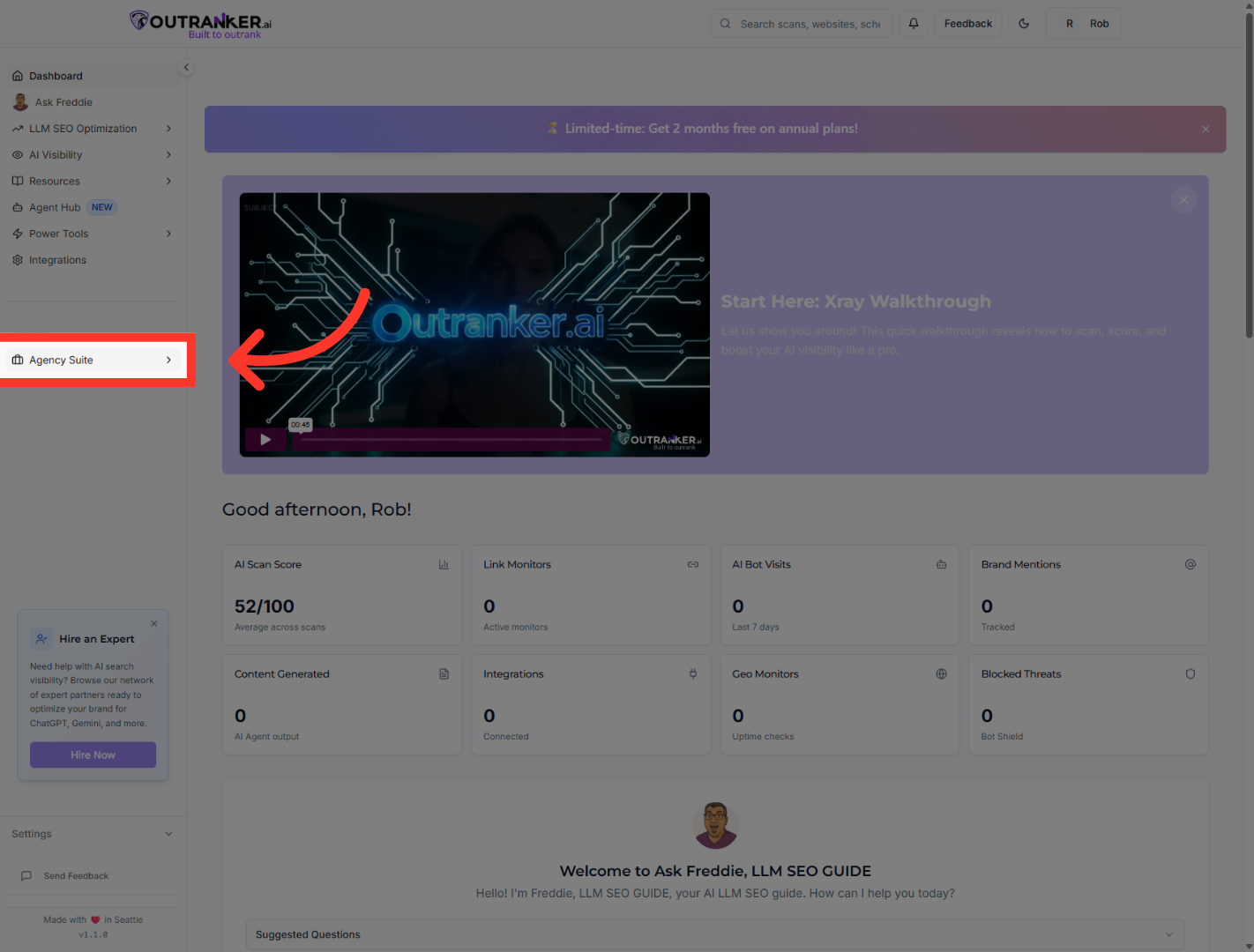Expand the Suggested Questions dropdown
This screenshot has height=952, width=1254.
715,934
